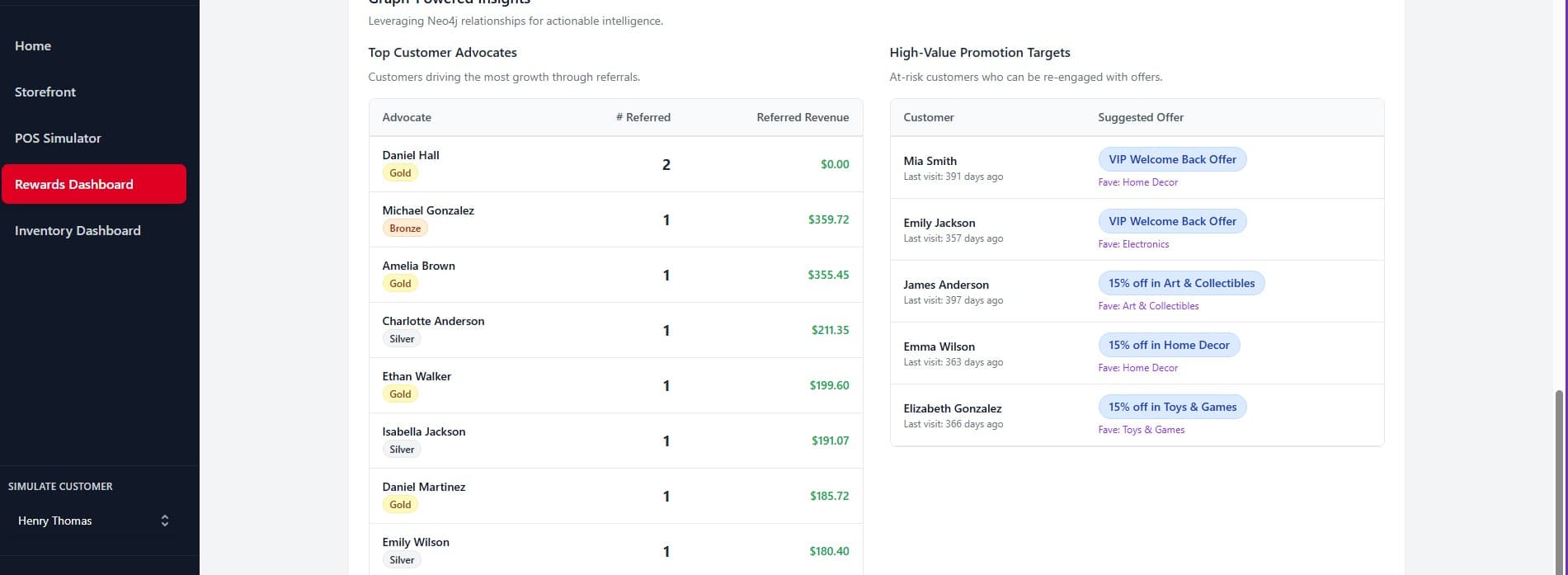Select advocate Michael Gonzalez

tap(428, 210)
